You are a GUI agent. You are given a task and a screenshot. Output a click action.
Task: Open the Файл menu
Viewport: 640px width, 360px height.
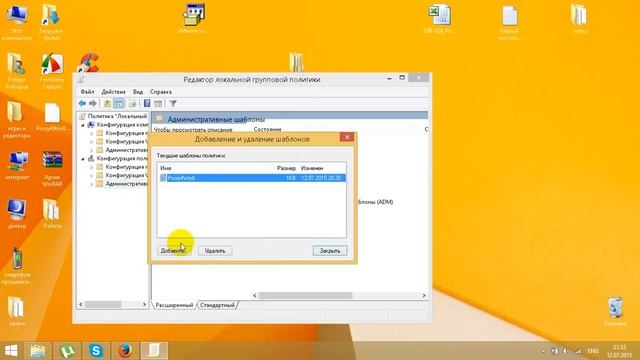(x=87, y=92)
